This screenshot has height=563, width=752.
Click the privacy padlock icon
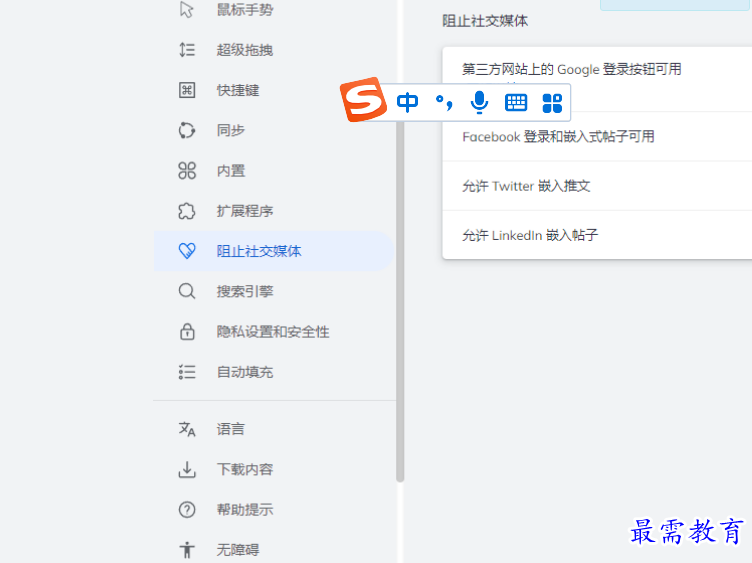[187, 331]
